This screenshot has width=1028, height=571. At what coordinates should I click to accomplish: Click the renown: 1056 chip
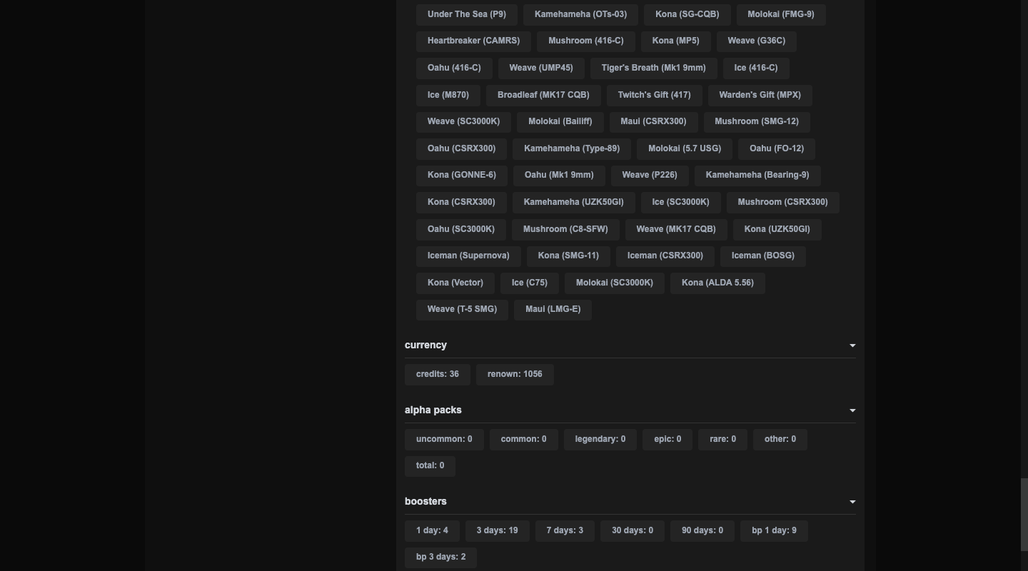tap(515, 374)
